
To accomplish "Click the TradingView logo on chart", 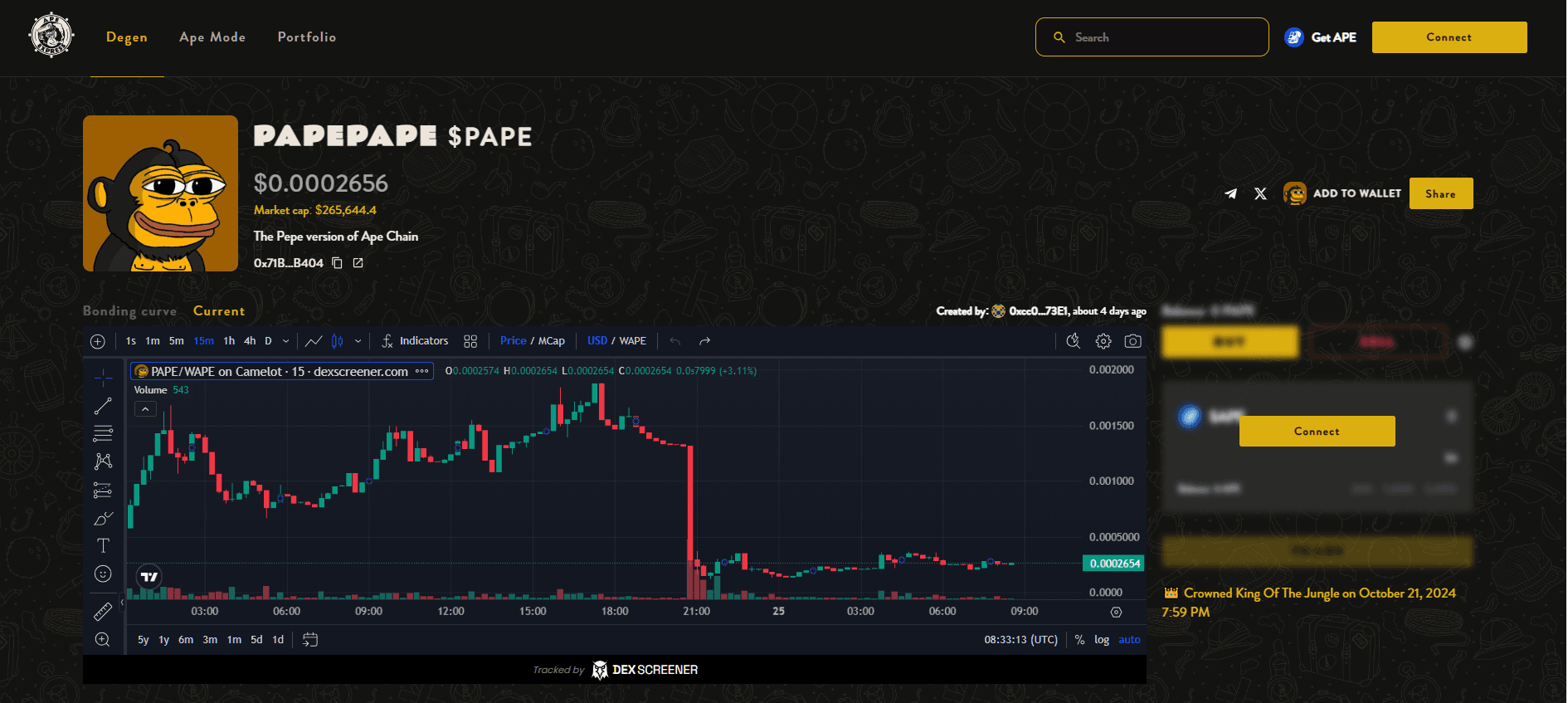I will (x=149, y=576).
